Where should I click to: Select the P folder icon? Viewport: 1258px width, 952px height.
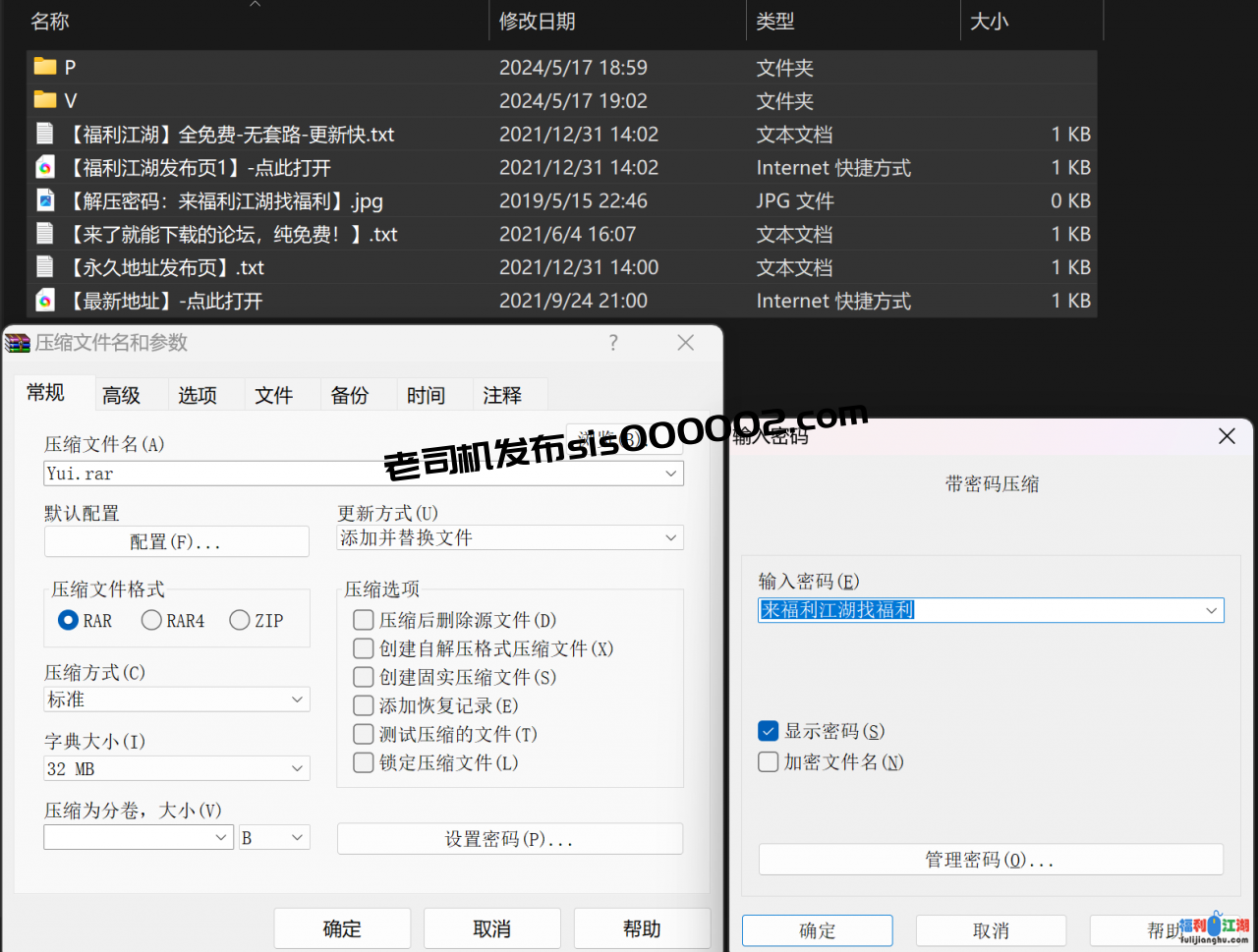pyautogui.click(x=45, y=67)
